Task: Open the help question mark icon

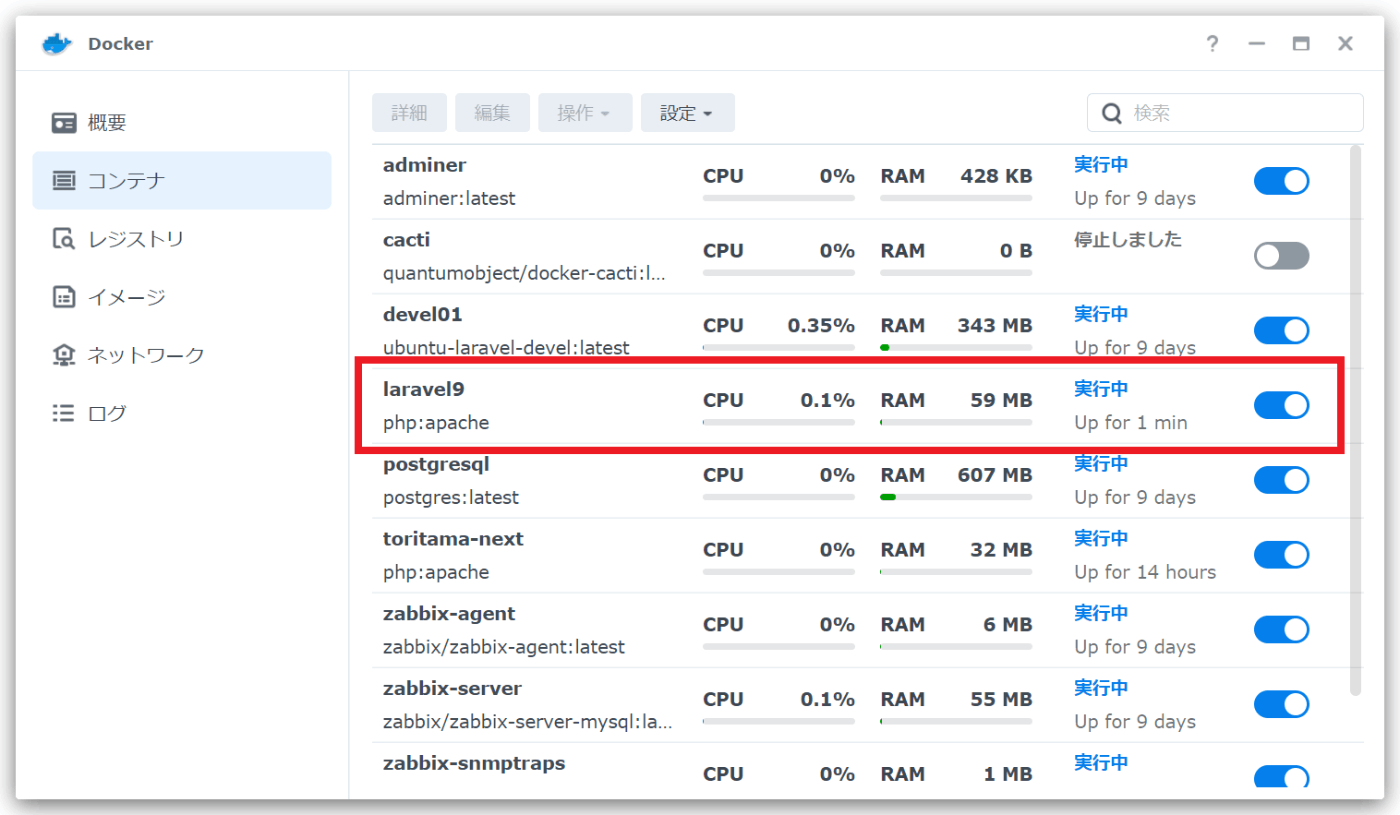Action: pyautogui.click(x=1212, y=44)
